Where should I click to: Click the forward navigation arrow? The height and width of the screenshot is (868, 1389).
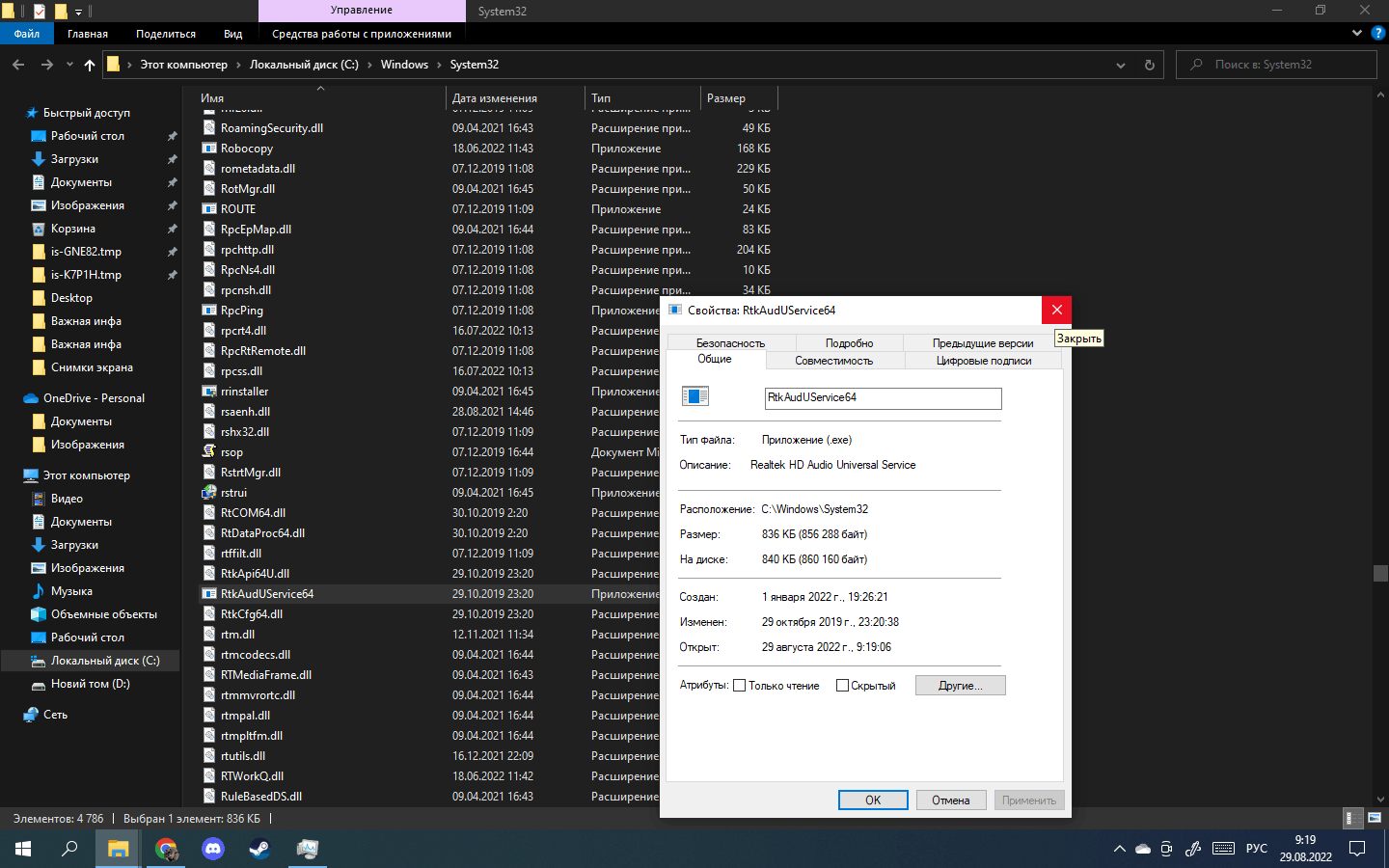point(46,65)
